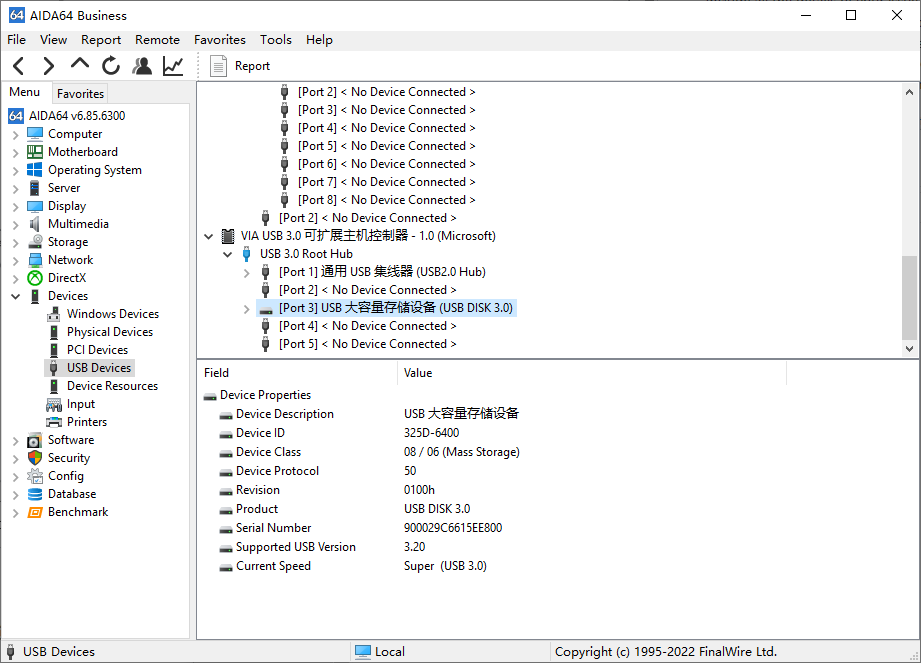This screenshot has width=921, height=663.
Task: Open the File menu
Action: coord(16,39)
